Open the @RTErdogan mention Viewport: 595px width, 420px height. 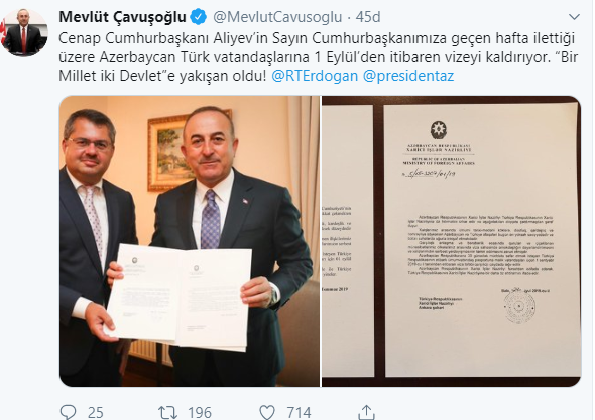click(315, 76)
